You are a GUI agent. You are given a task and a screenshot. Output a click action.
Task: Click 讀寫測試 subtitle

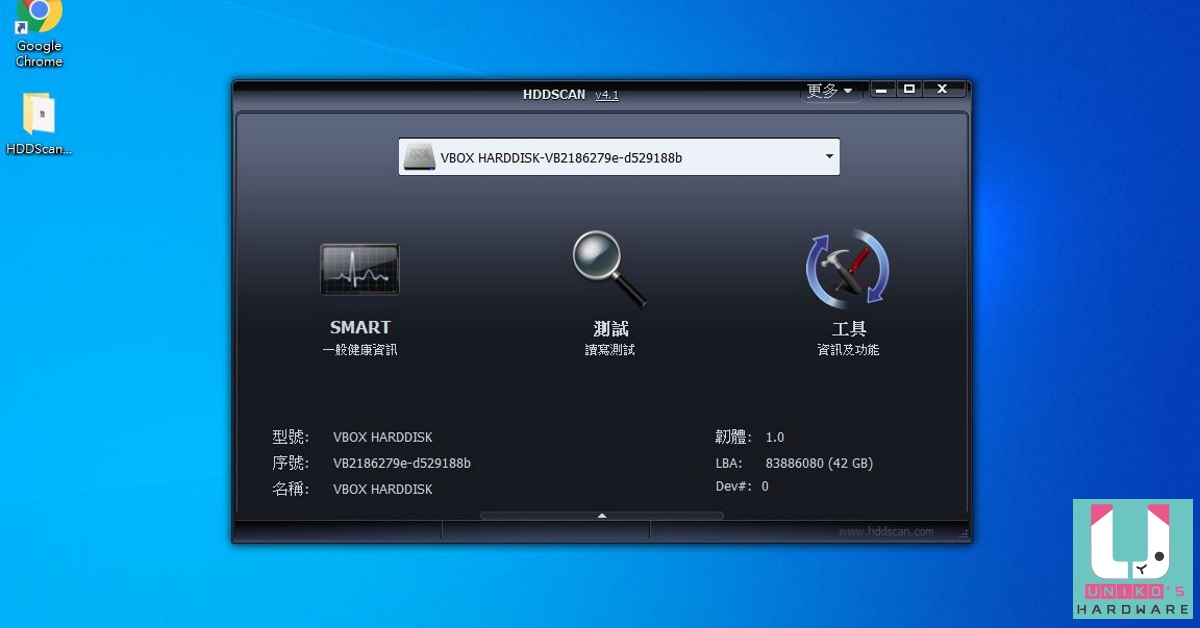pyautogui.click(x=610, y=350)
